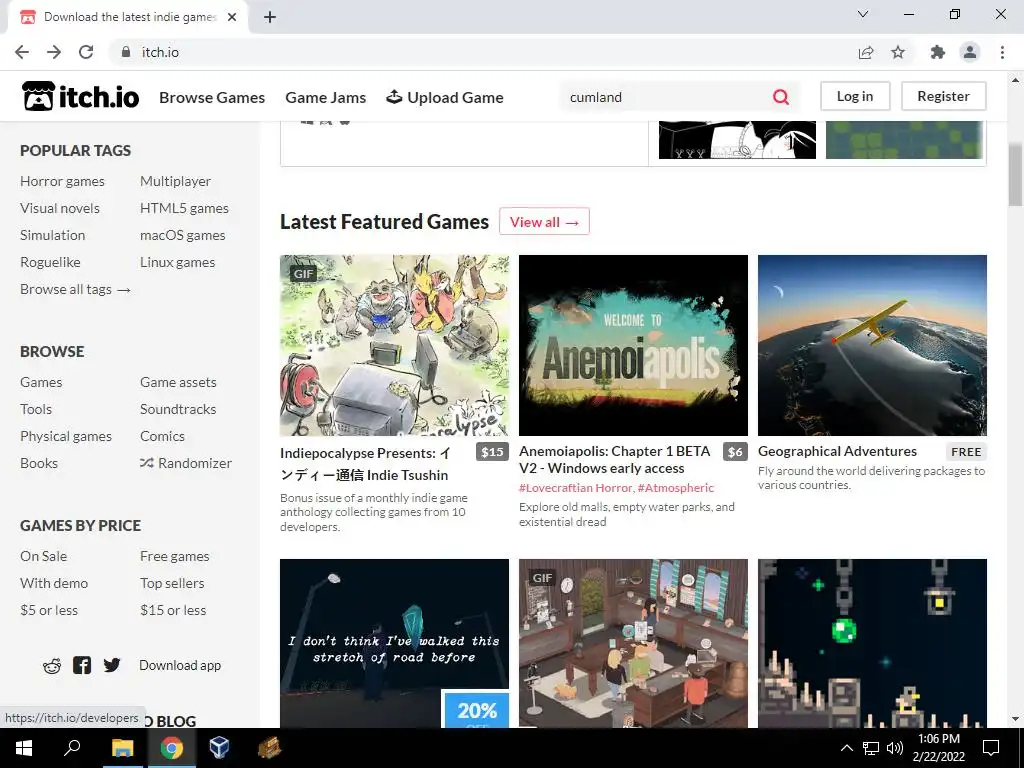Click the page vertical scrollbar thumb
The image size is (1024, 768).
coord(1015,175)
